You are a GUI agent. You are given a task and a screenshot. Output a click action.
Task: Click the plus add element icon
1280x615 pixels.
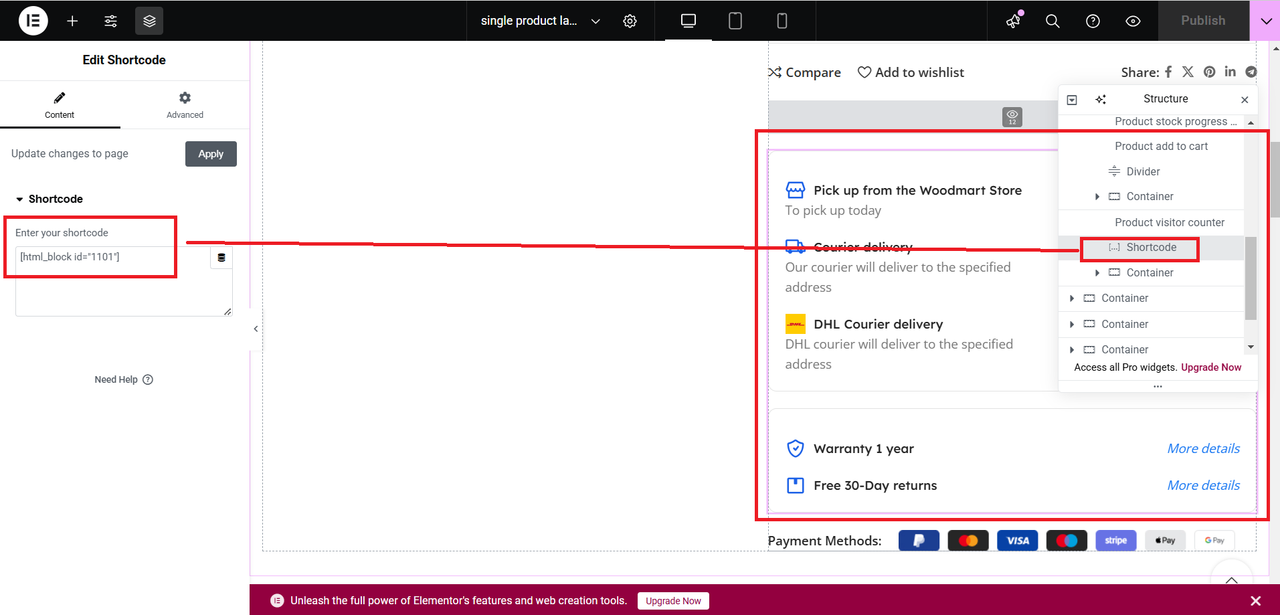72,20
